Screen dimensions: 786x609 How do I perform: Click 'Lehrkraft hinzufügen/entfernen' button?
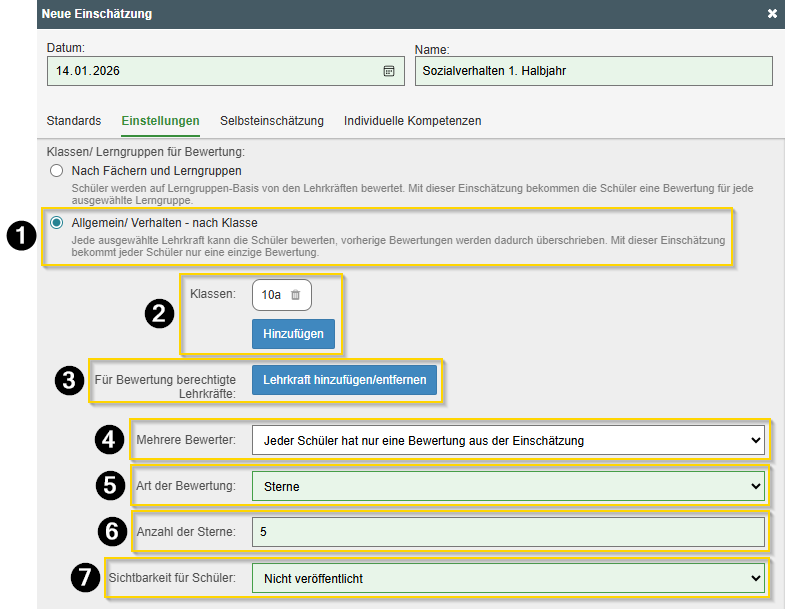[344, 380]
